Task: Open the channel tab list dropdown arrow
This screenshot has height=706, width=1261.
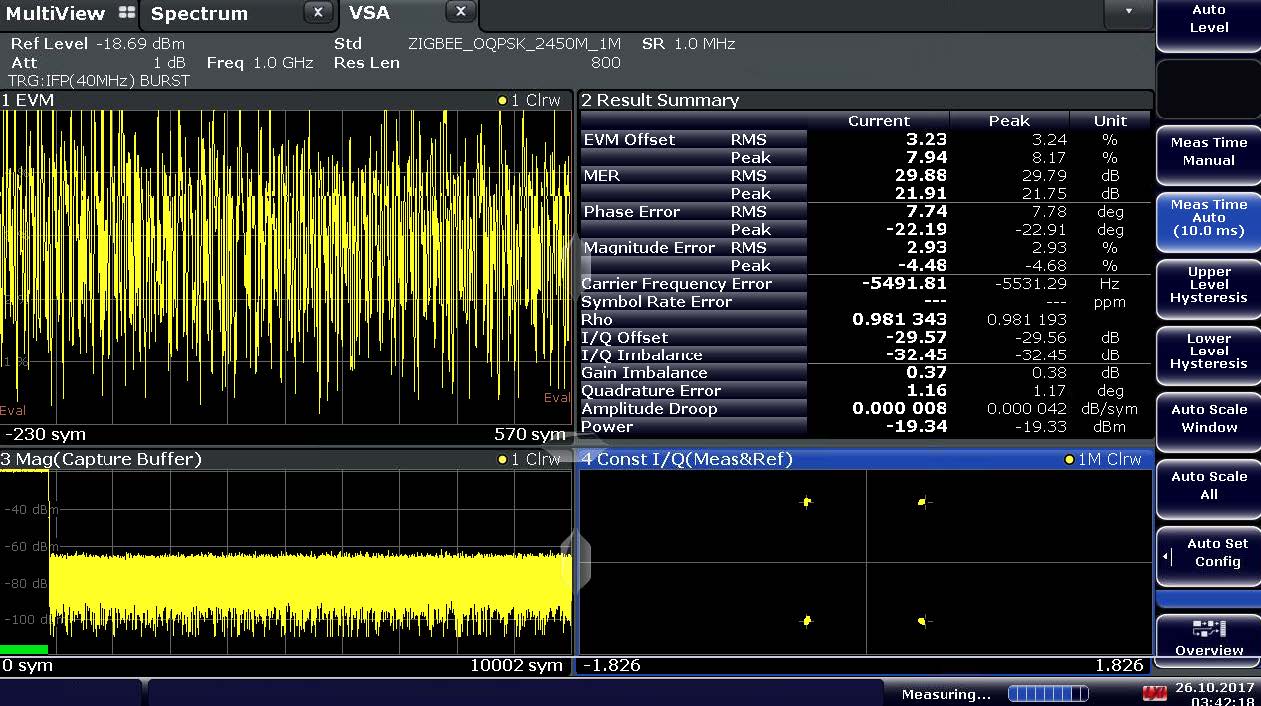Action: coord(1129,12)
